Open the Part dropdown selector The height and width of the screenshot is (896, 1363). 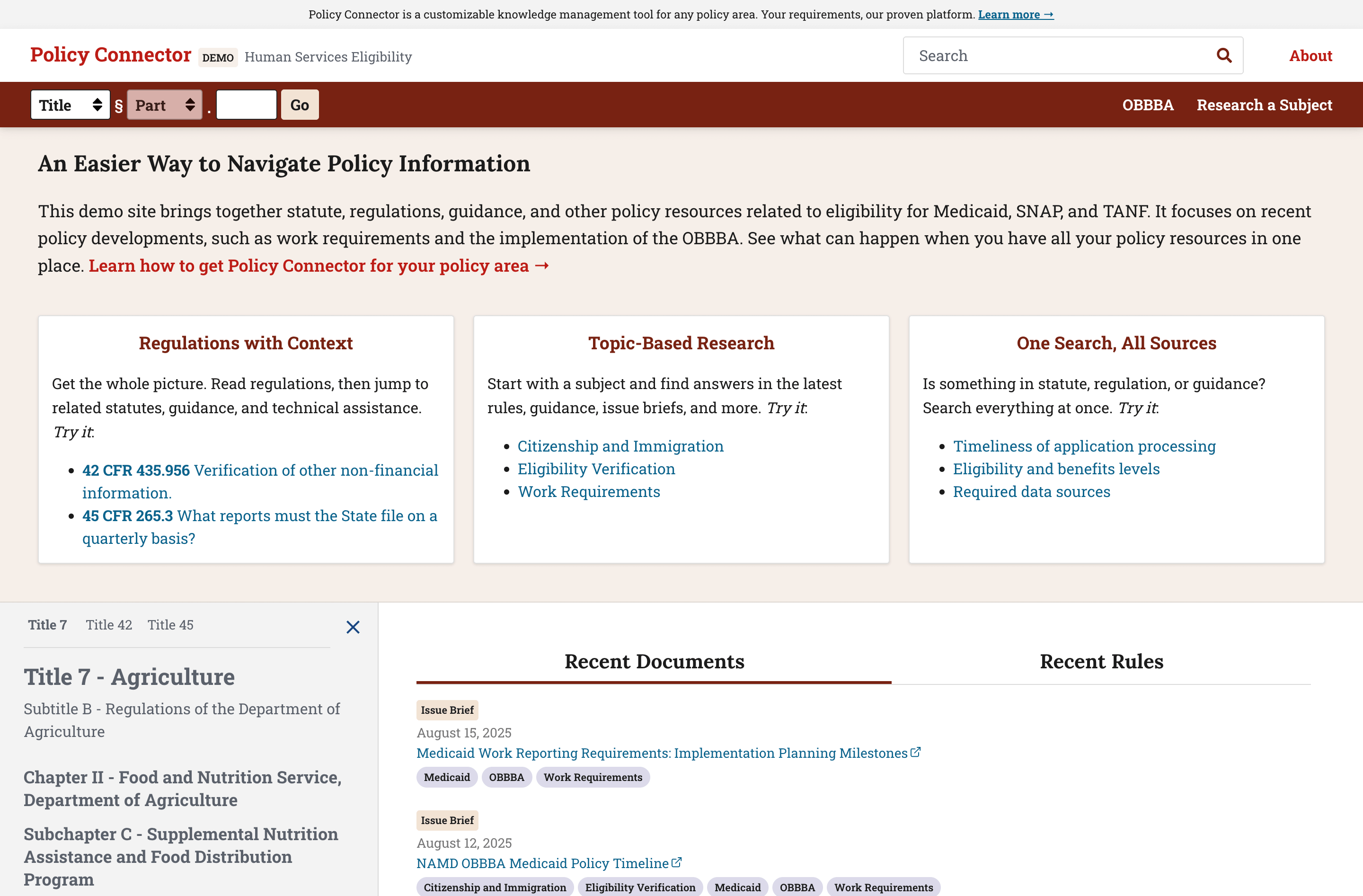(164, 105)
